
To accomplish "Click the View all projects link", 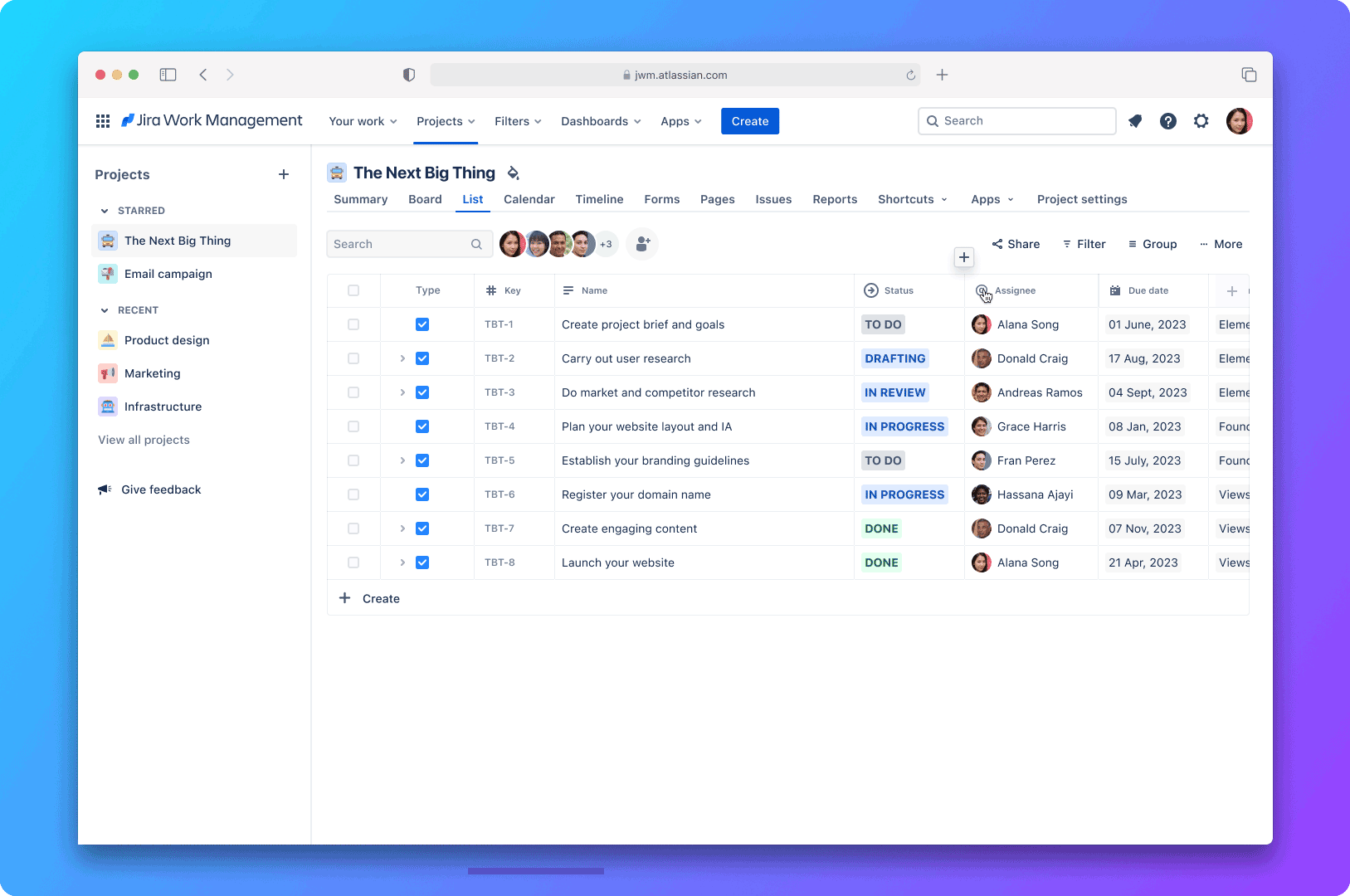I will click(x=144, y=440).
